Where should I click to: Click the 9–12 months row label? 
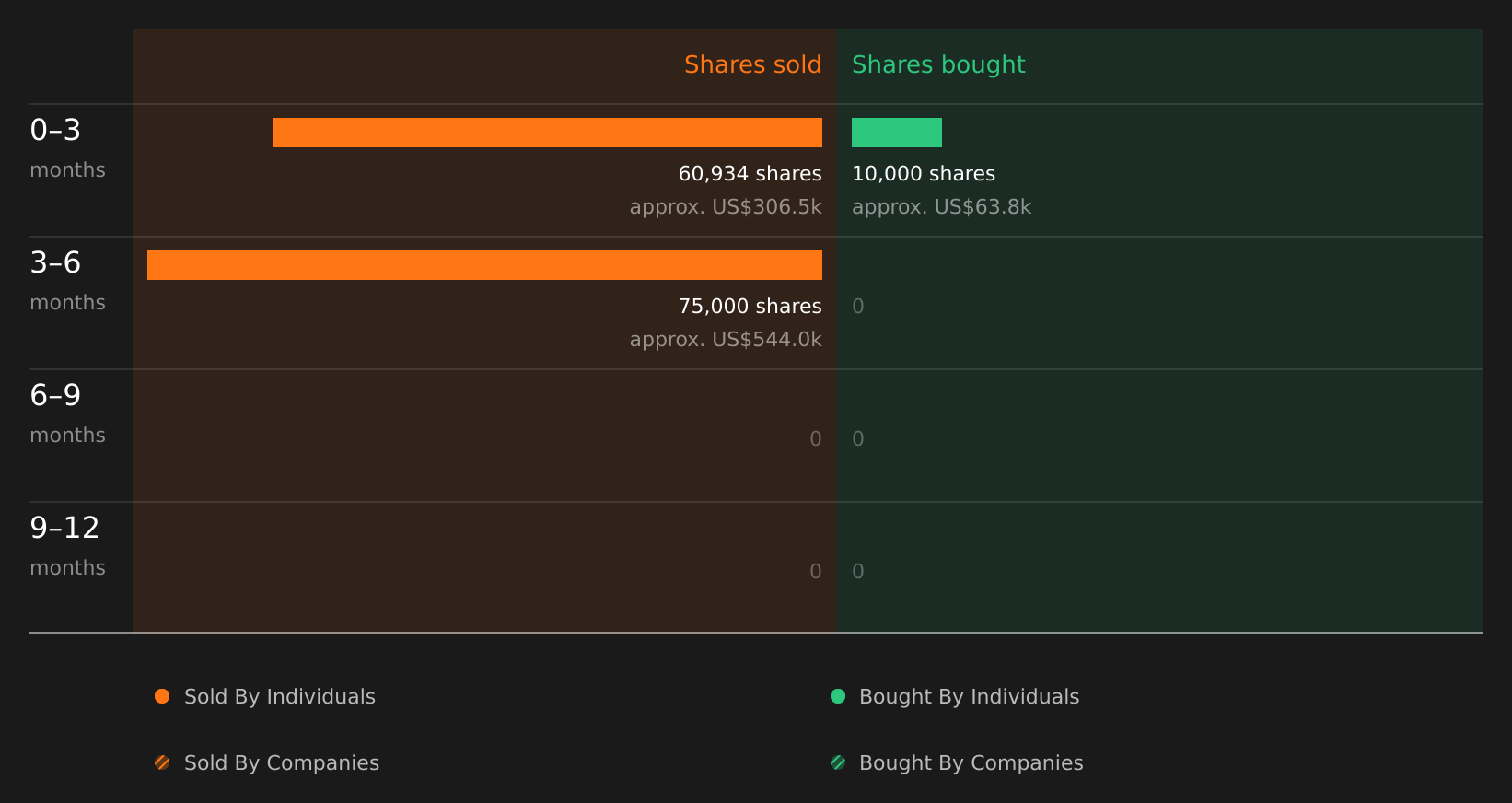point(67,546)
